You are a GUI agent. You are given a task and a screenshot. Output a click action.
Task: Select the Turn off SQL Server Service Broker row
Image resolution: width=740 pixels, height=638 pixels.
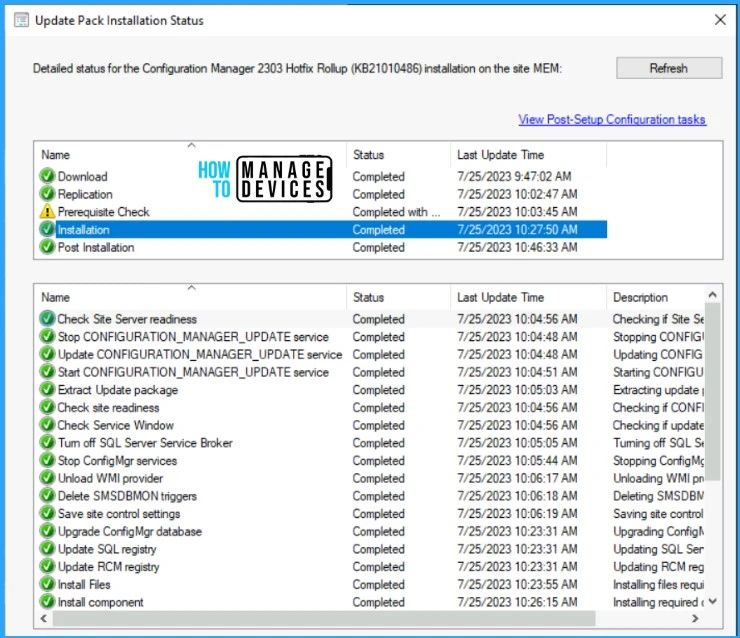pyautogui.click(x=370, y=443)
